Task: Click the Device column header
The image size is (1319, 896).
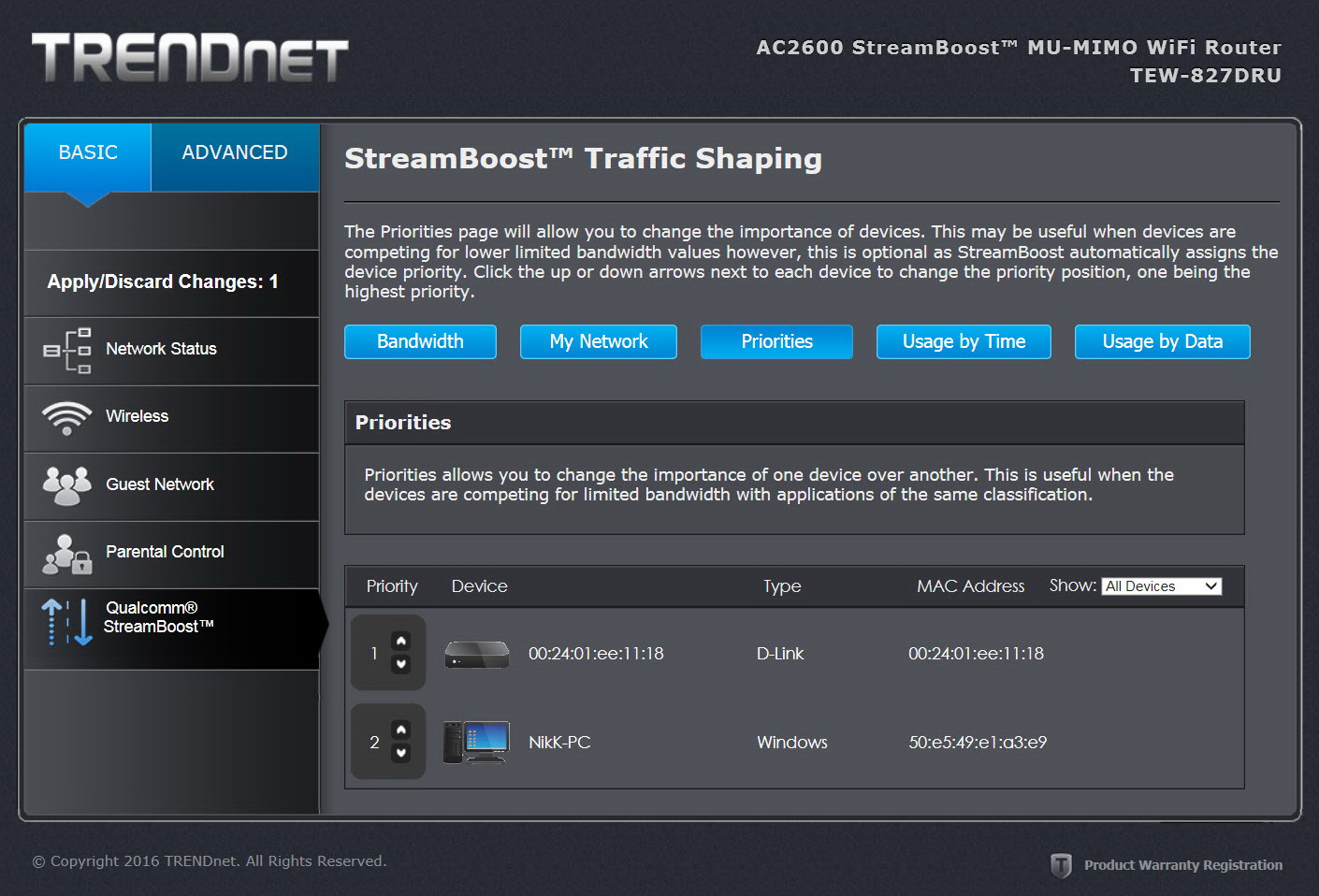Action: pyautogui.click(x=479, y=586)
